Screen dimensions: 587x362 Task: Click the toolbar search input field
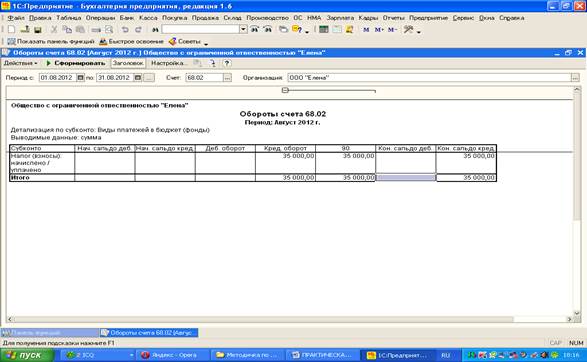(200, 29)
